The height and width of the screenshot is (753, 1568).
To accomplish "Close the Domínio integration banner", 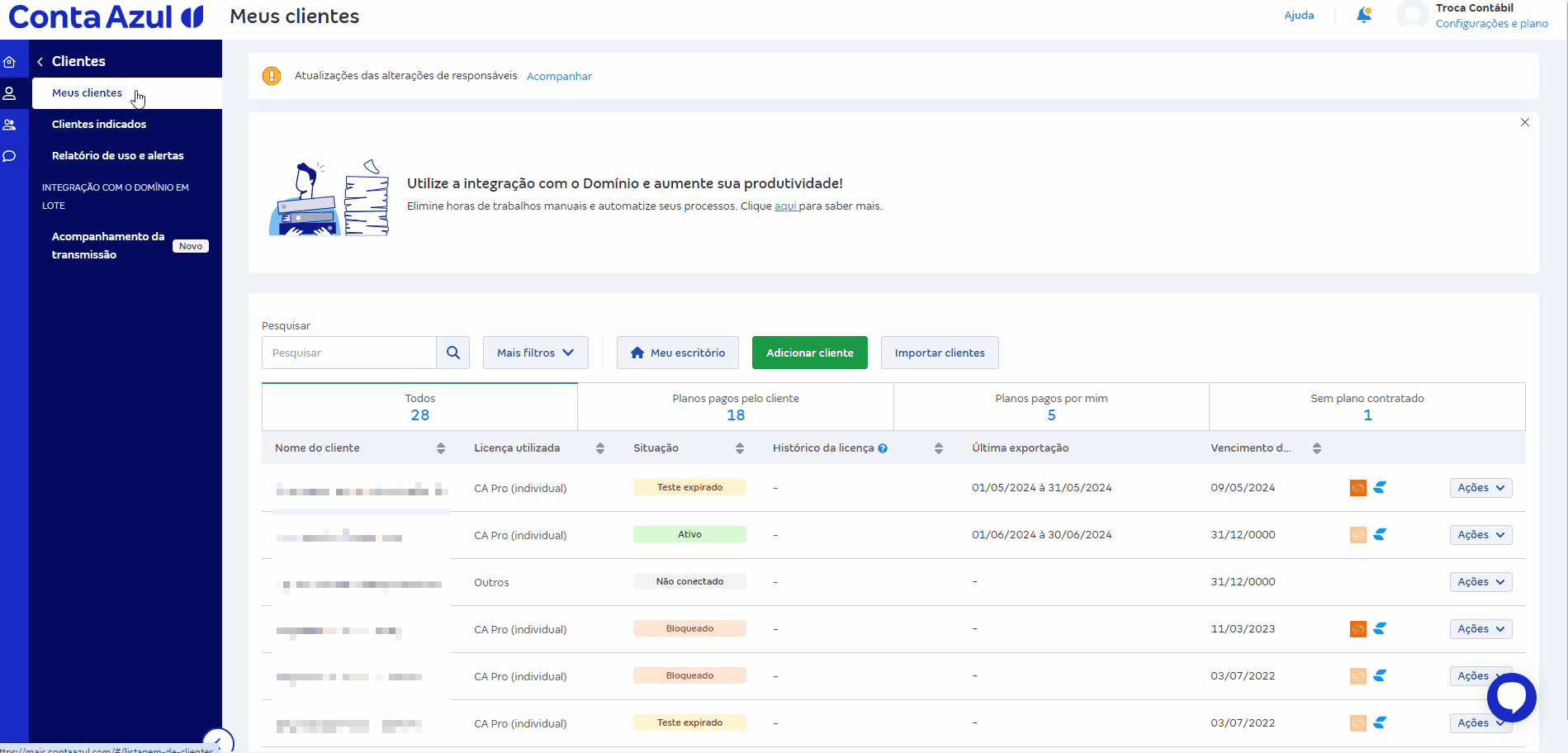I will coord(1525,122).
